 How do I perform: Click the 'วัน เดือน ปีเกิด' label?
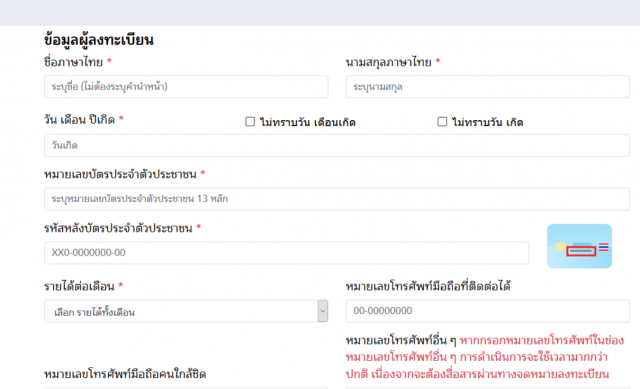80,120
